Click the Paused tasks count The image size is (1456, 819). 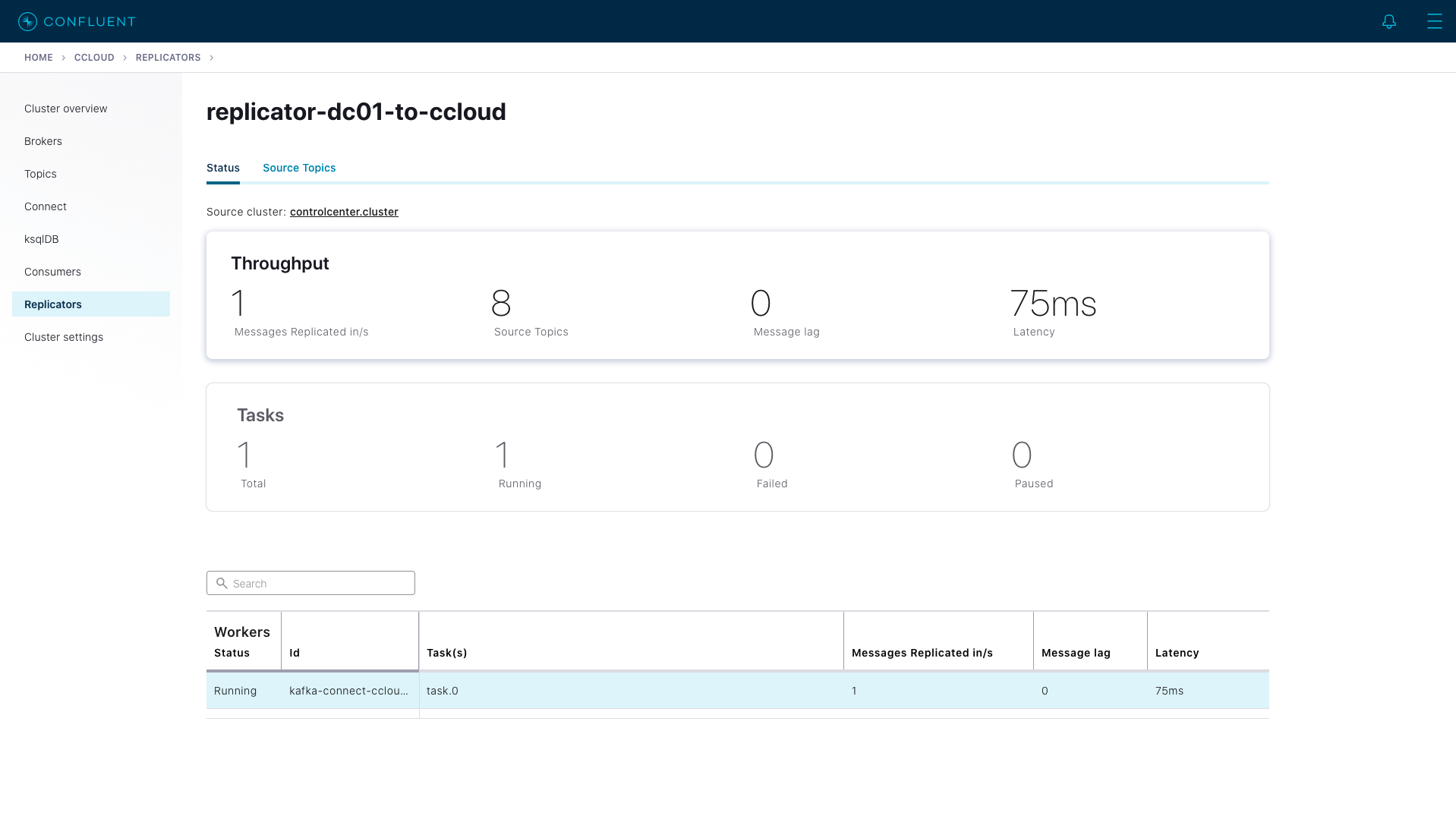[1032, 465]
